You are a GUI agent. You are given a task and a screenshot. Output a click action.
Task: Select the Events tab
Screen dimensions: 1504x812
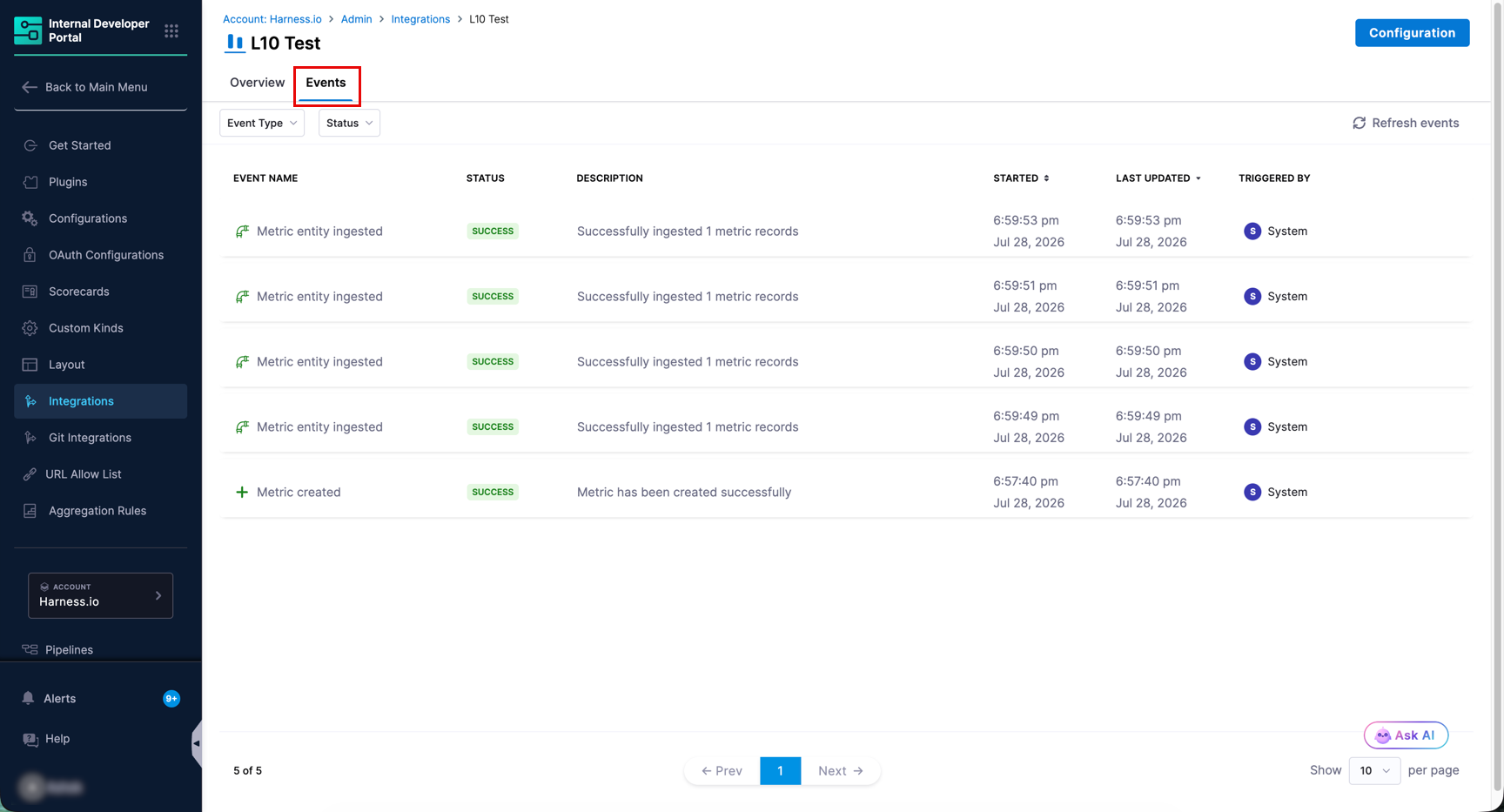[x=326, y=83]
